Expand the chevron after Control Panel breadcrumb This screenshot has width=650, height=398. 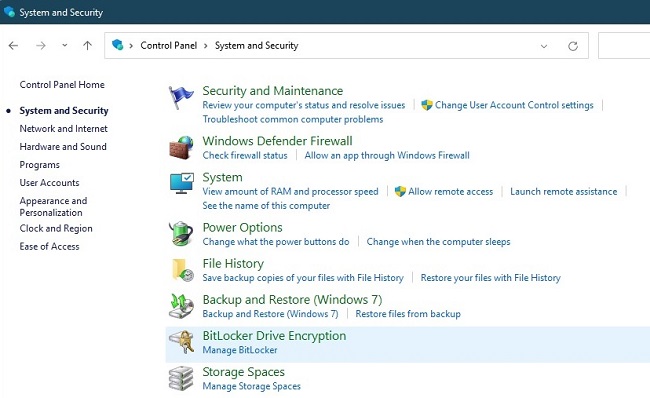pyautogui.click(x=206, y=46)
